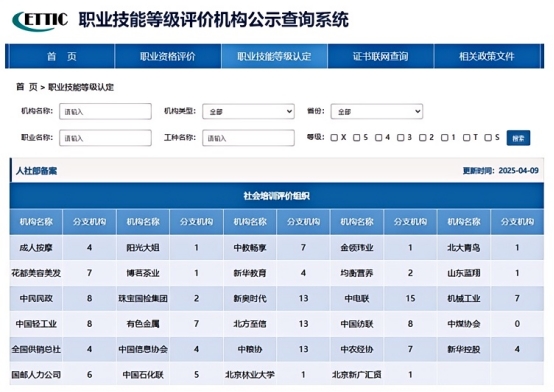The height and width of the screenshot is (392, 554).
Task: Open the 中电联 organization entry
Action: 357,298
